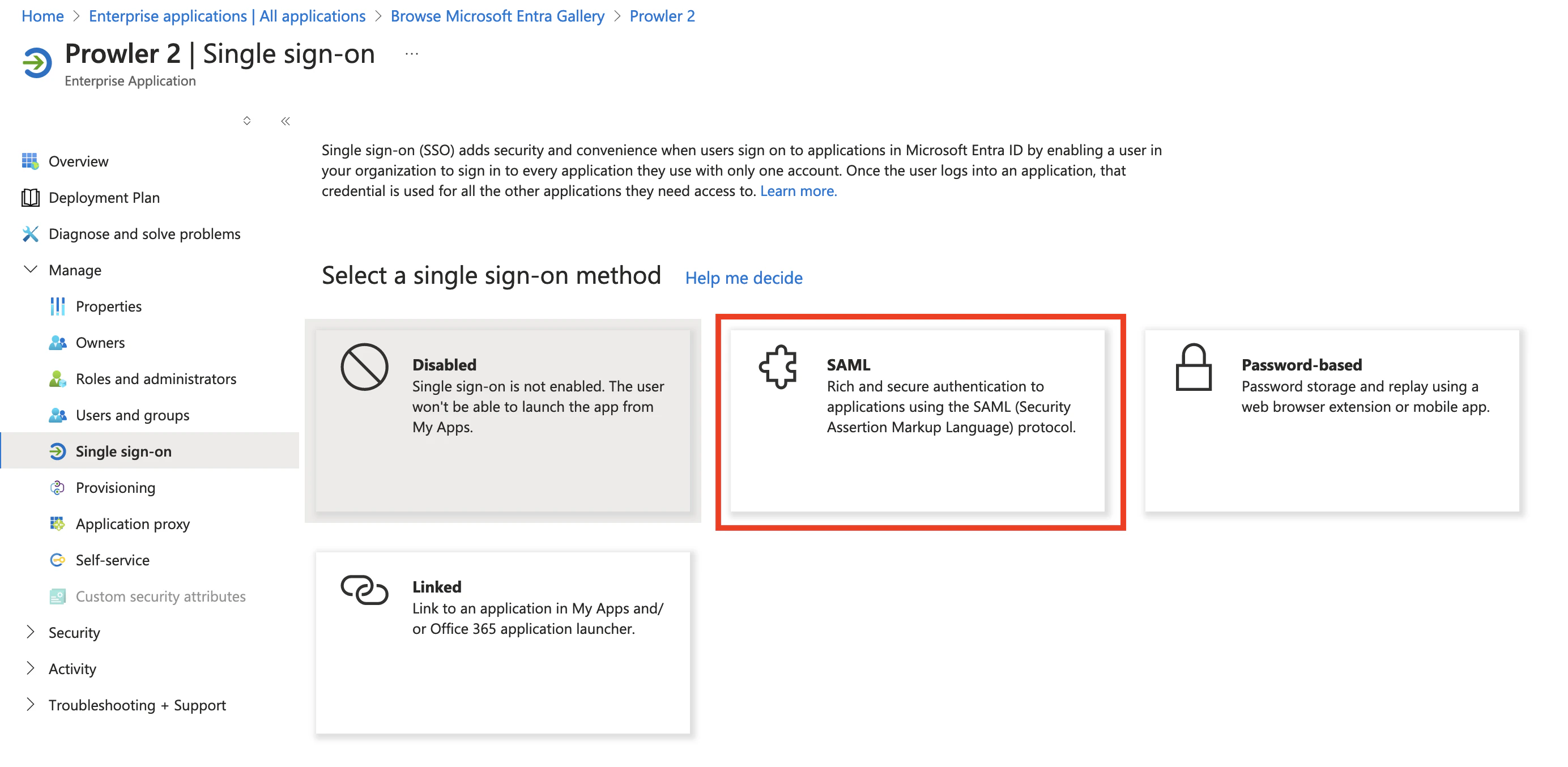This screenshot has height=767, width=1568.
Task: Open the Provisioning section icon
Action: (x=57, y=487)
